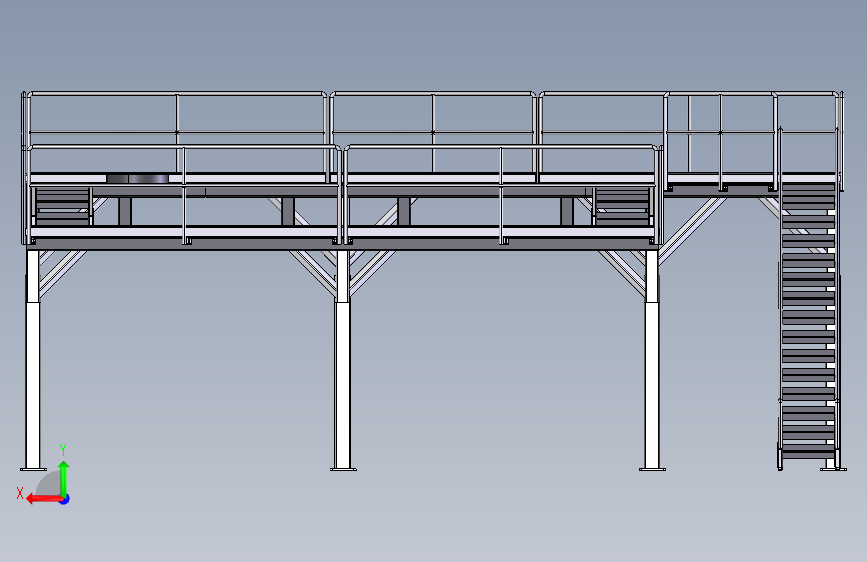Click the red X axis arrow of the triad
The width and height of the screenshot is (867, 562).
click(x=44, y=499)
